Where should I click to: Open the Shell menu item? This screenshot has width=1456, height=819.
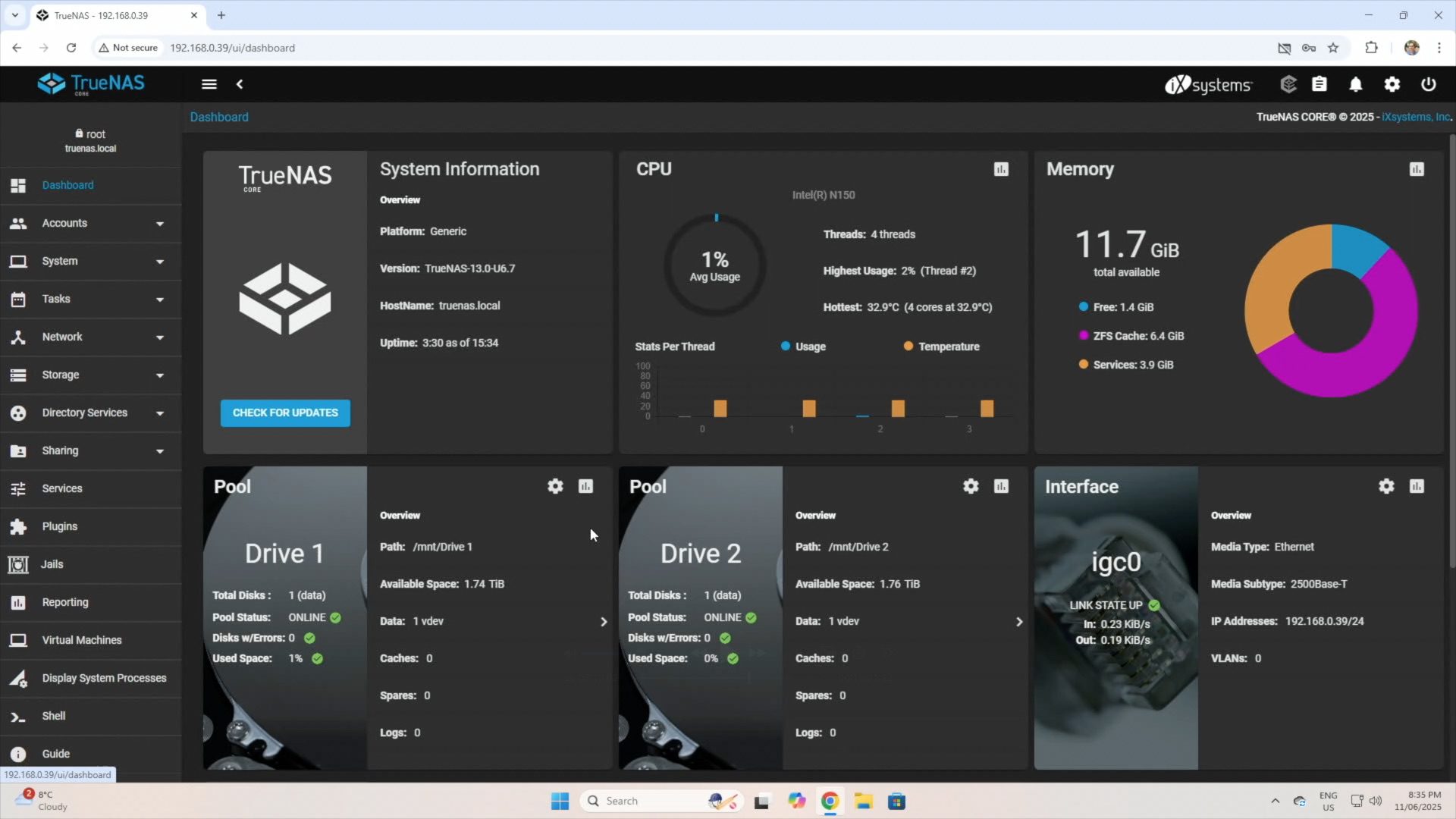point(53,716)
